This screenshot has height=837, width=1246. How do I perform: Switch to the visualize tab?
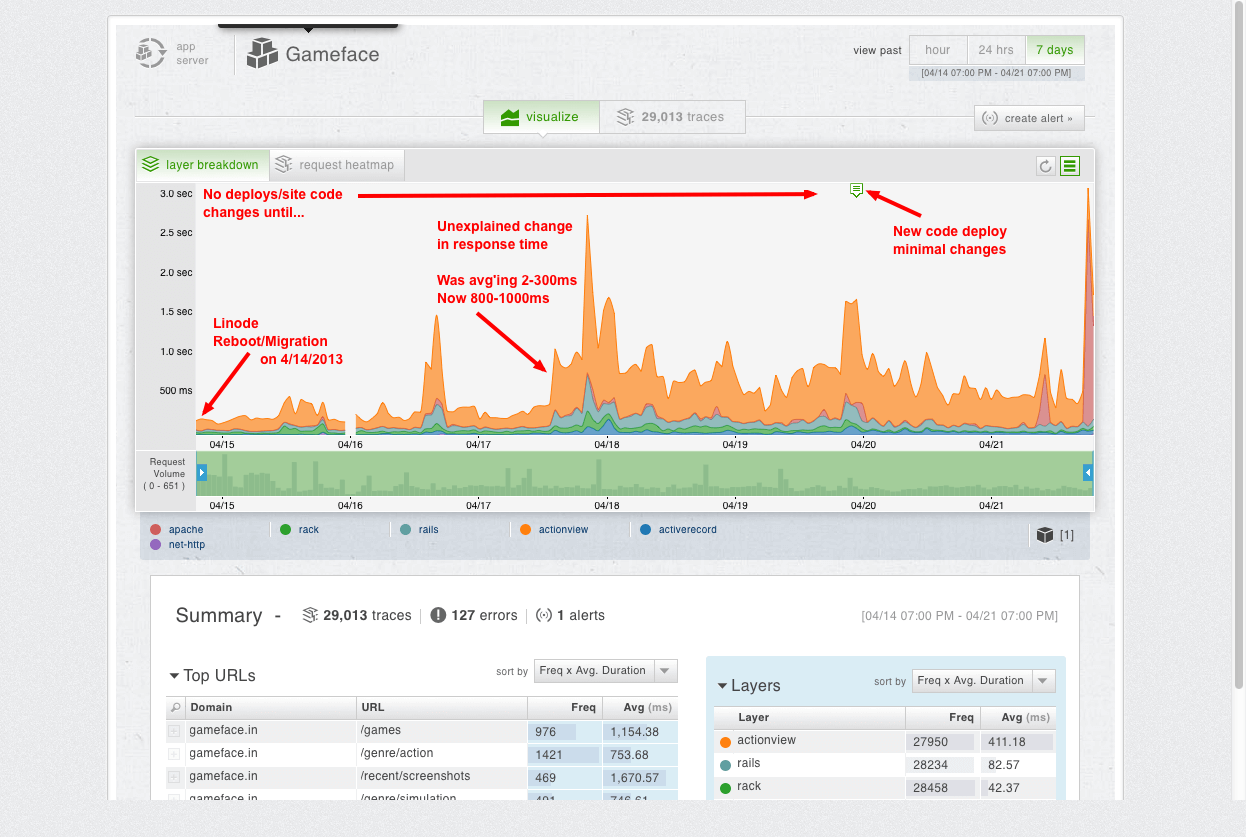[x=541, y=117]
